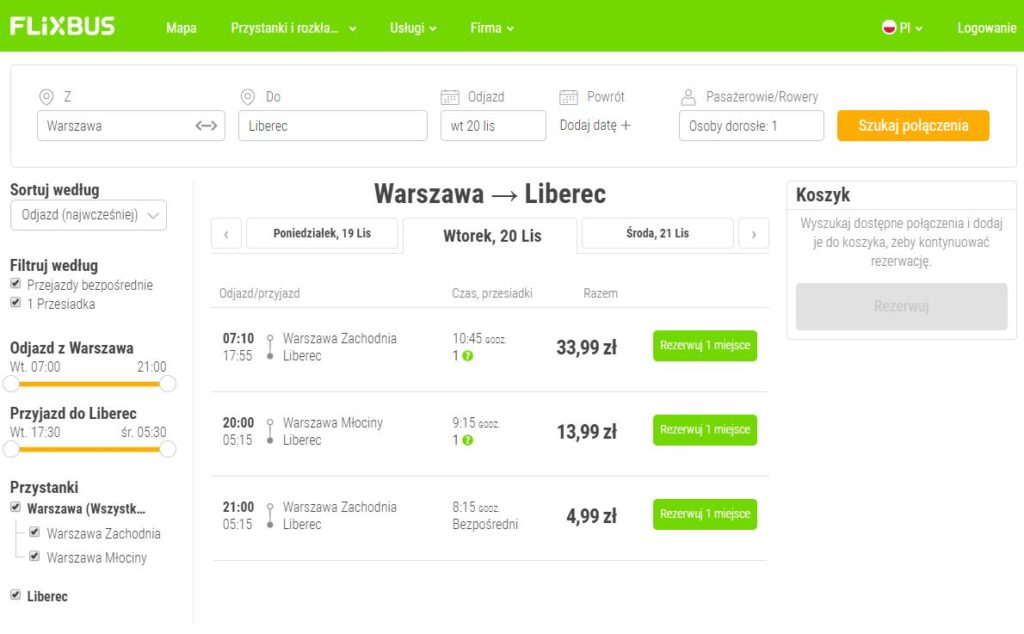
Task: Click the 10:45 godz. duration text
Action: [x=479, y=338]
